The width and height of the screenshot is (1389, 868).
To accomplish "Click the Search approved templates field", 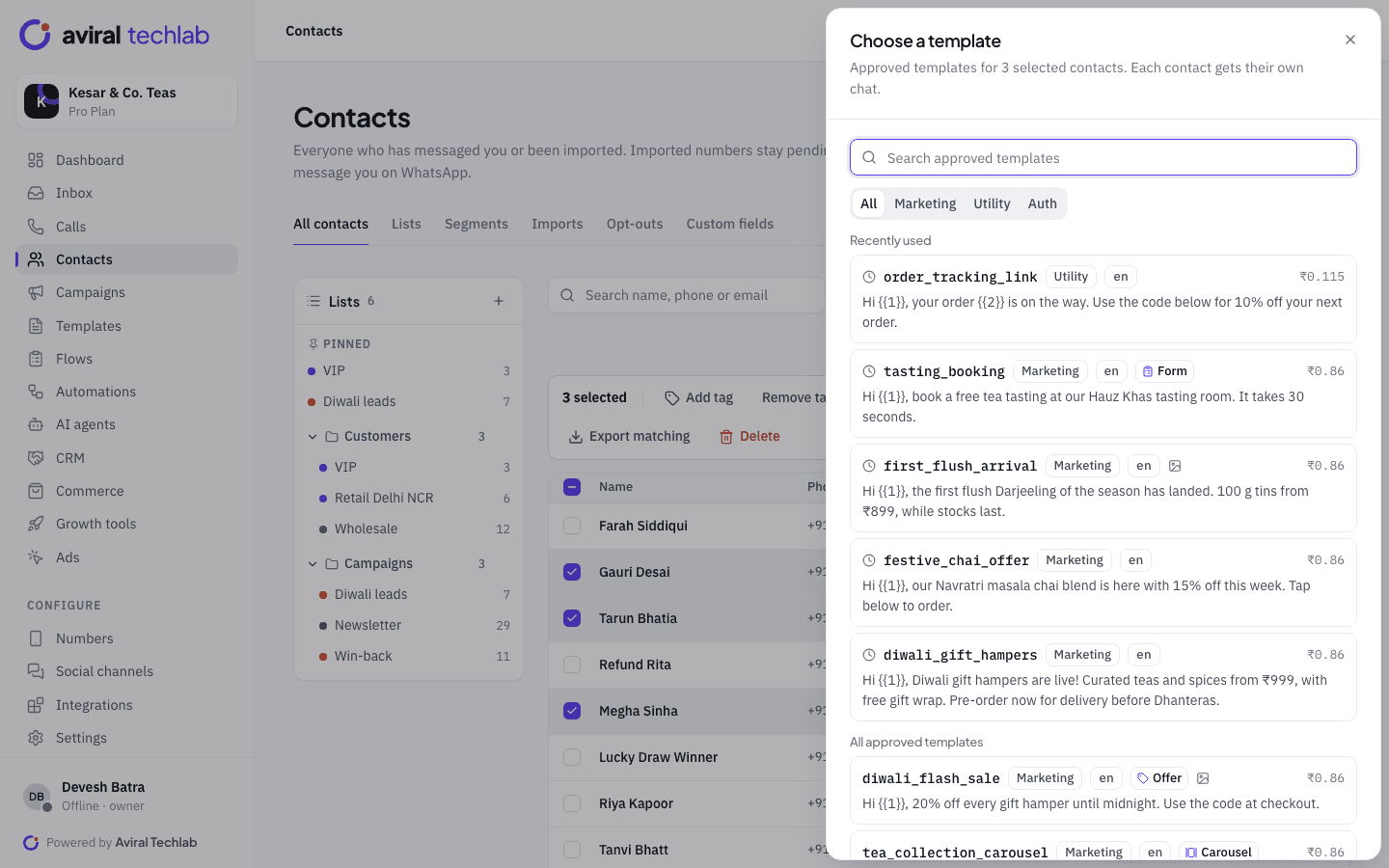I will pos(1103,157).
